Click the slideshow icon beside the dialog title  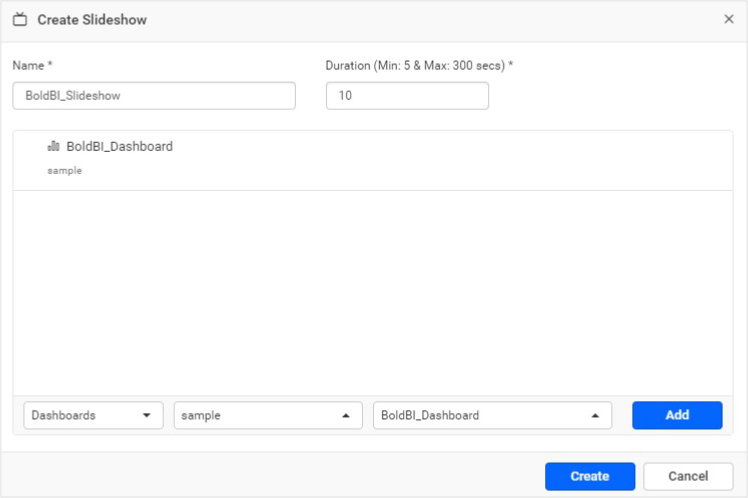tap(20, 20)
